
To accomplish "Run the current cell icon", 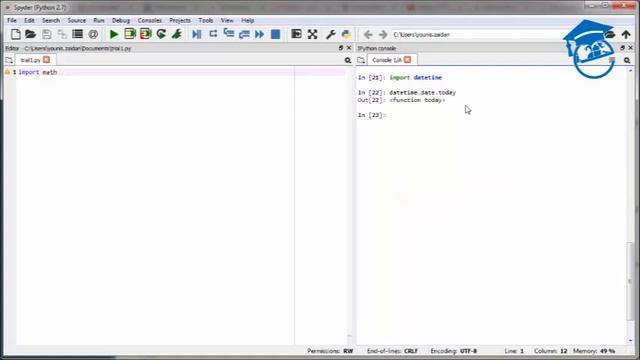I will click(x=130, y=34).
